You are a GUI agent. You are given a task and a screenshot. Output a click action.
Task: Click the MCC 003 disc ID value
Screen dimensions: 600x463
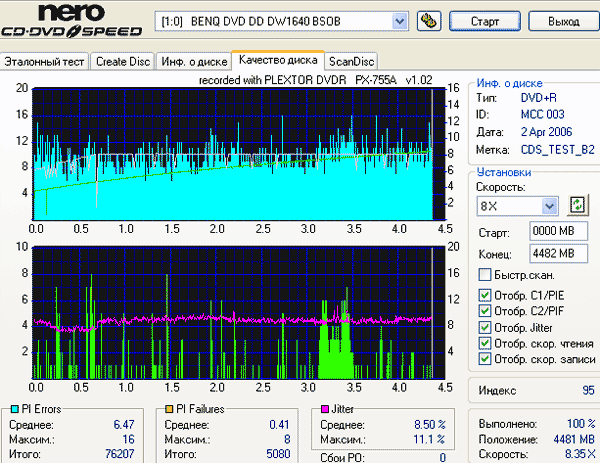(x=542, y=114)
